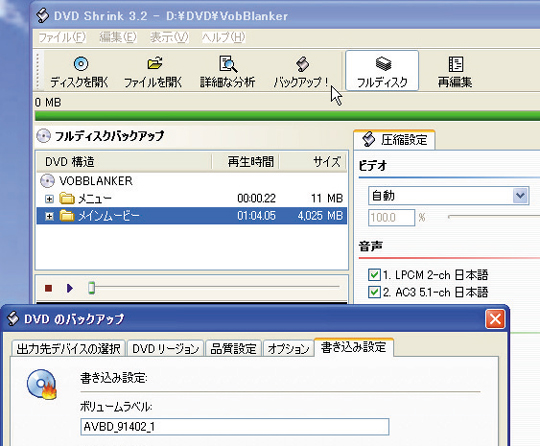Expand the メインムービー tree node

(49, 216)
